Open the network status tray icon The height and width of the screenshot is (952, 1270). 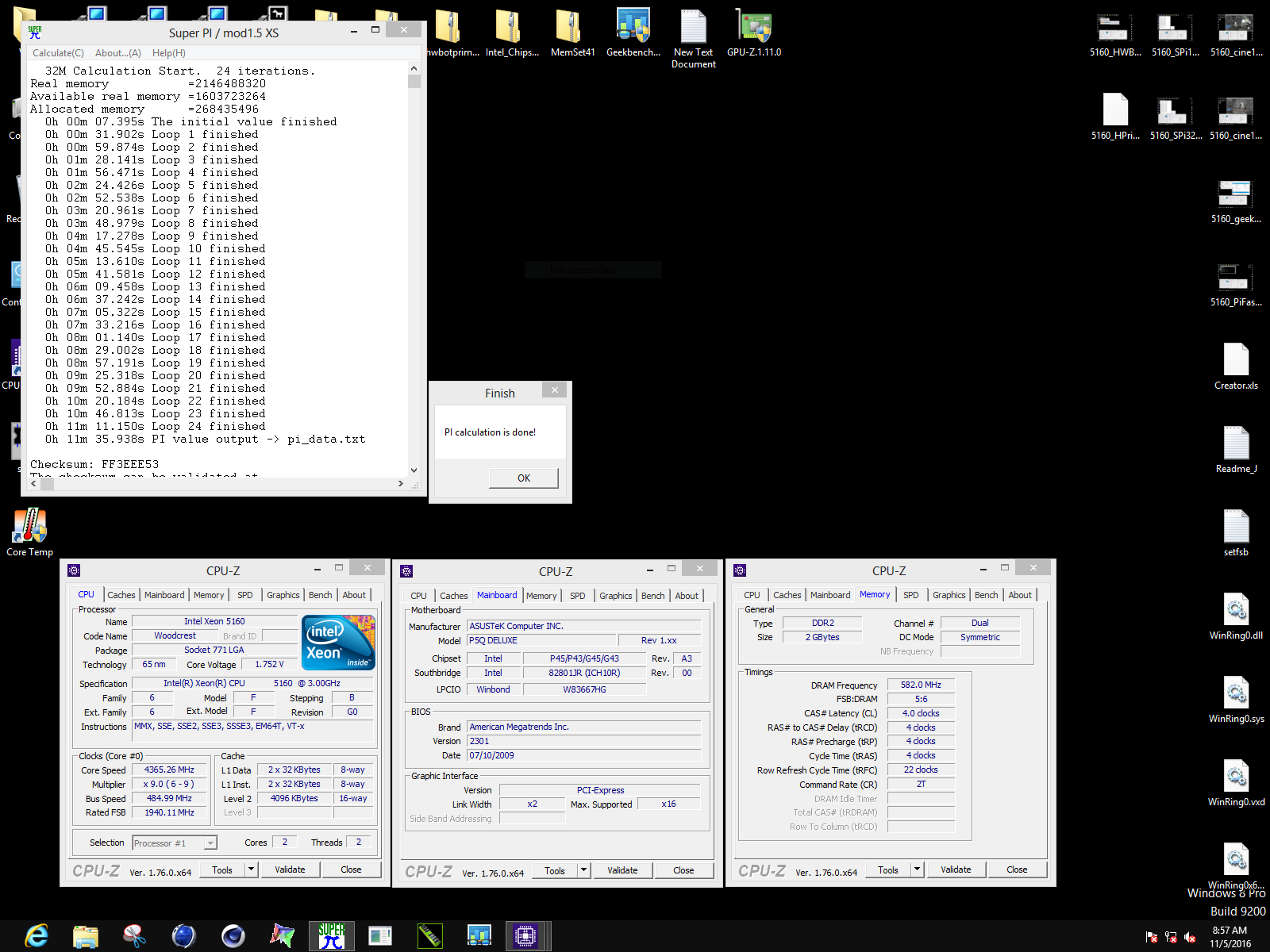(1171, 937)
